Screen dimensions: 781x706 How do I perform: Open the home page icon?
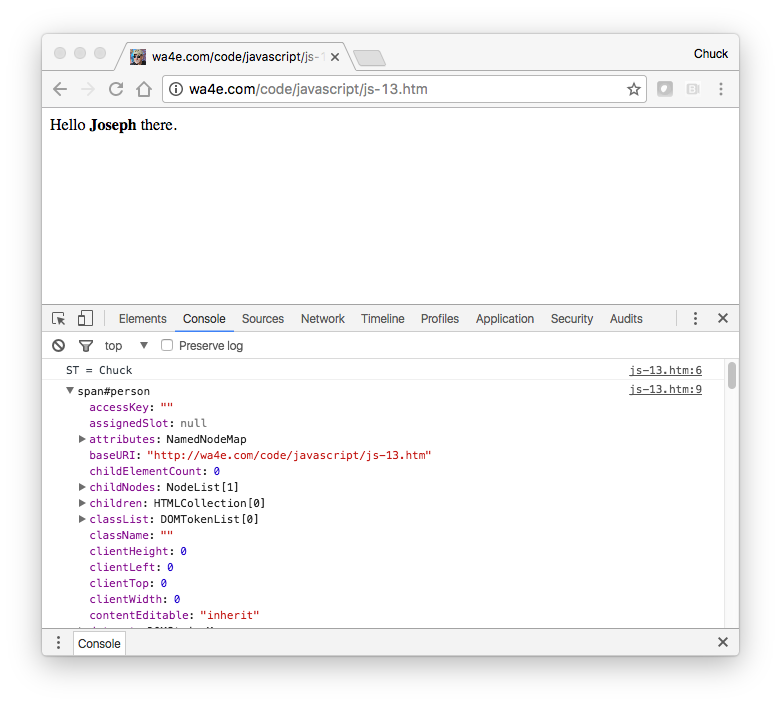point(144,89)
